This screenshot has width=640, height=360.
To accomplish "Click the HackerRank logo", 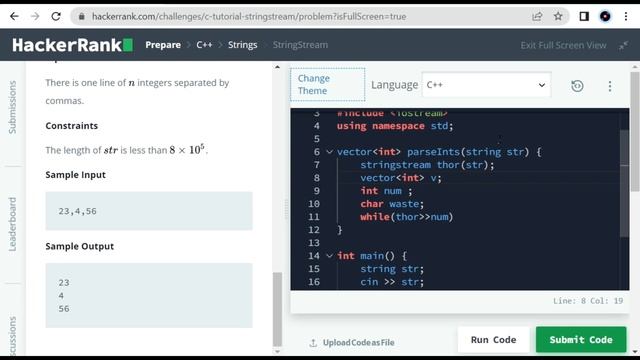I will click(72, 45).
